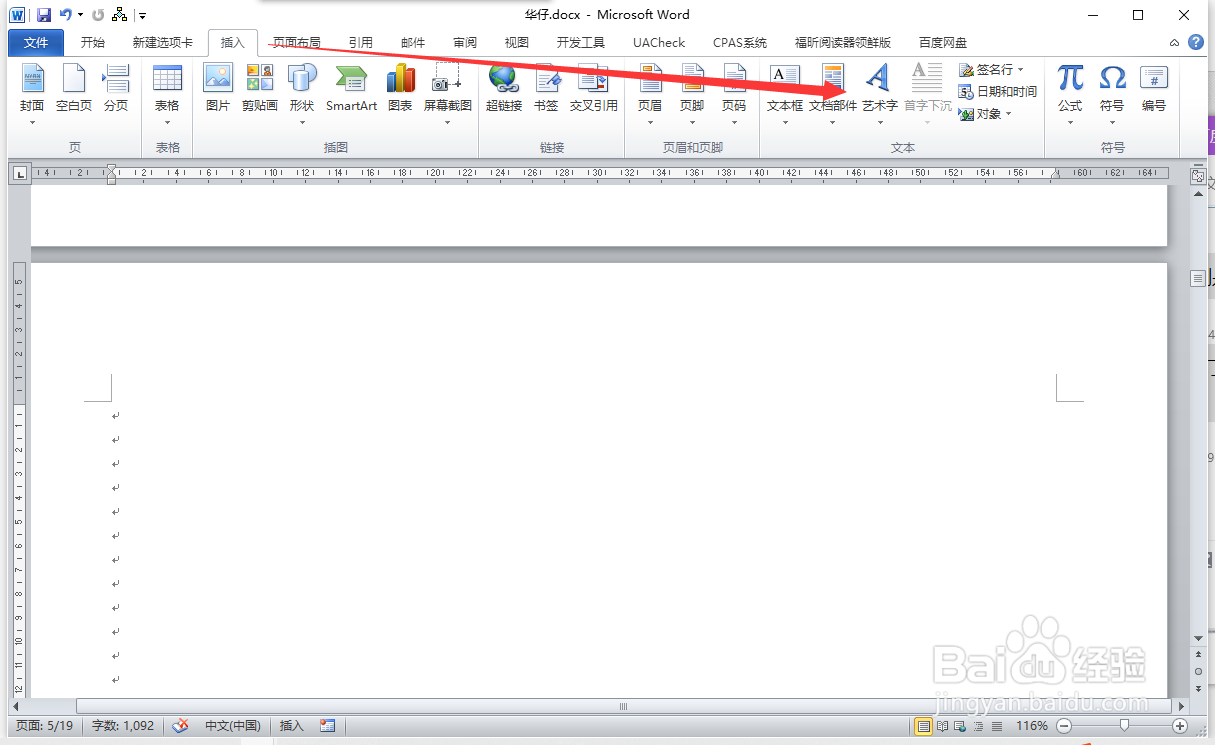Insert numbering (编号)

pyautogui.click(x=1154, y=88)
